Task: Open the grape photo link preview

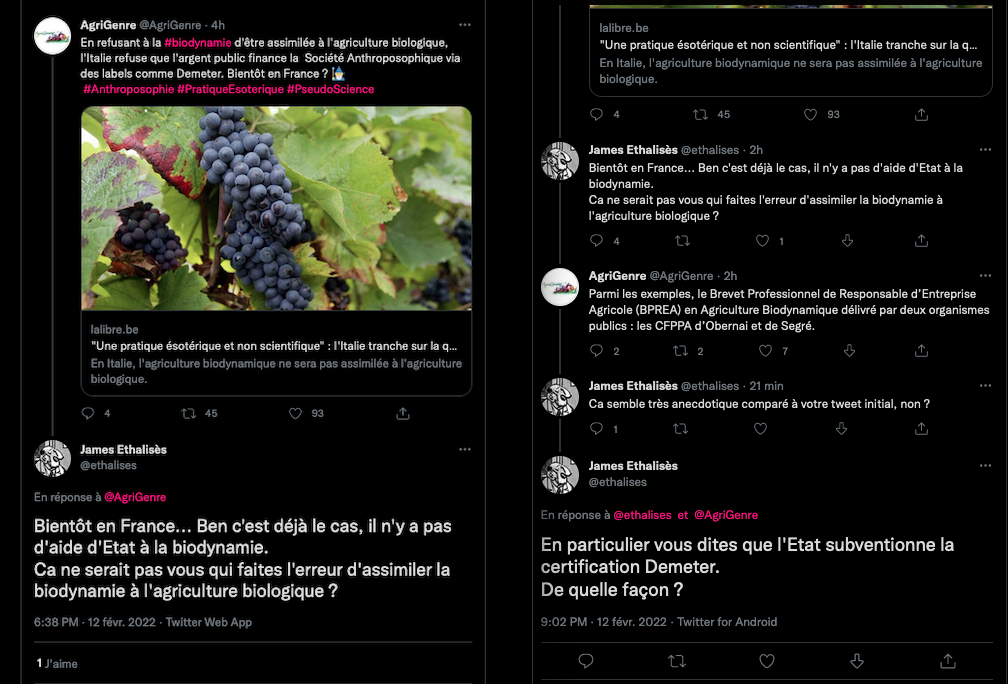Action: pyautogui.click(x=276, y=208)
